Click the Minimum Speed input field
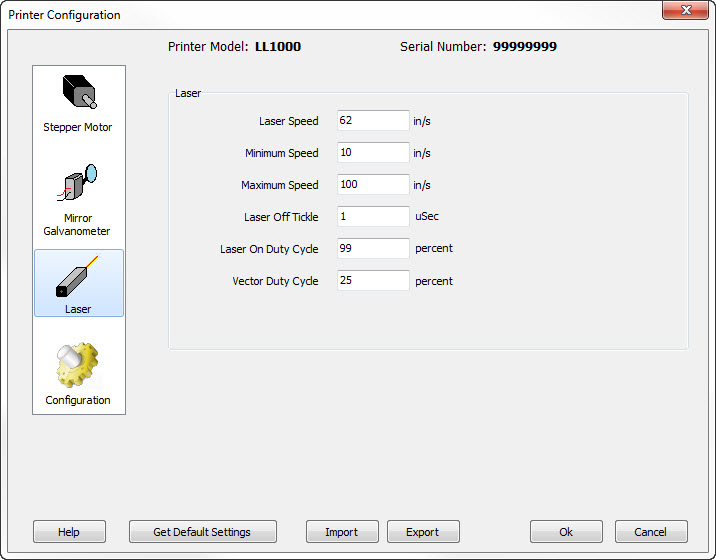Image resolution: width=716 pixels, height=560 pixels. (373, 153)
